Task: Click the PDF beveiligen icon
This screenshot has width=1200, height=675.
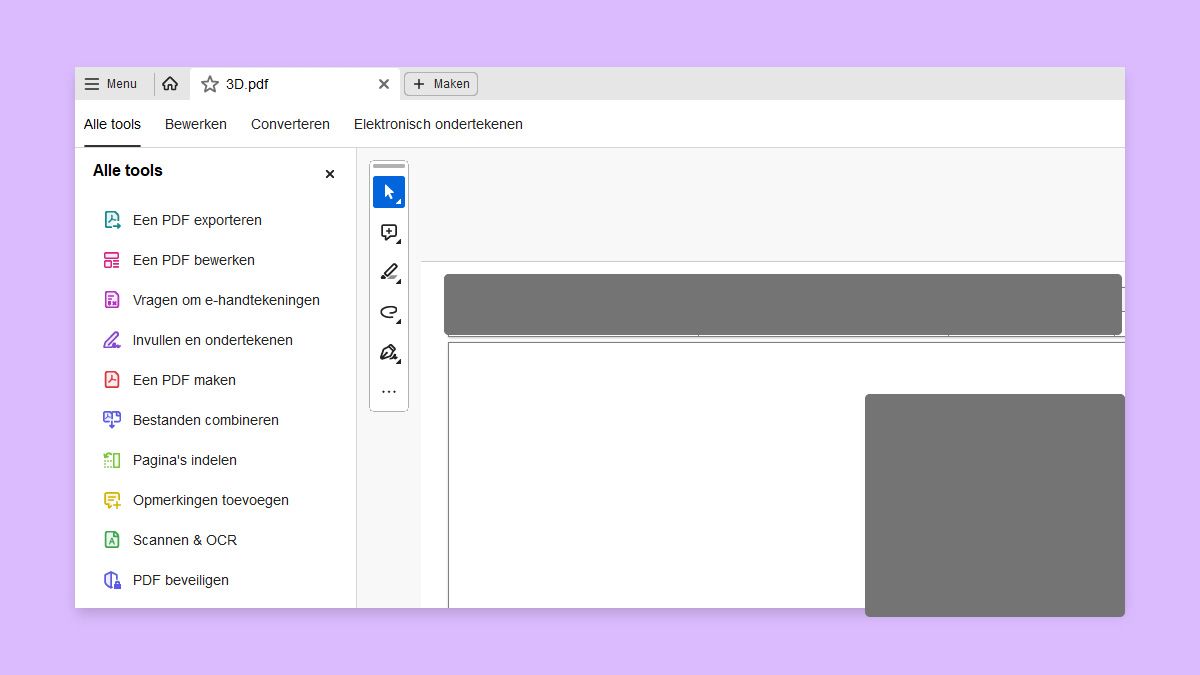Action: point(112,580)
